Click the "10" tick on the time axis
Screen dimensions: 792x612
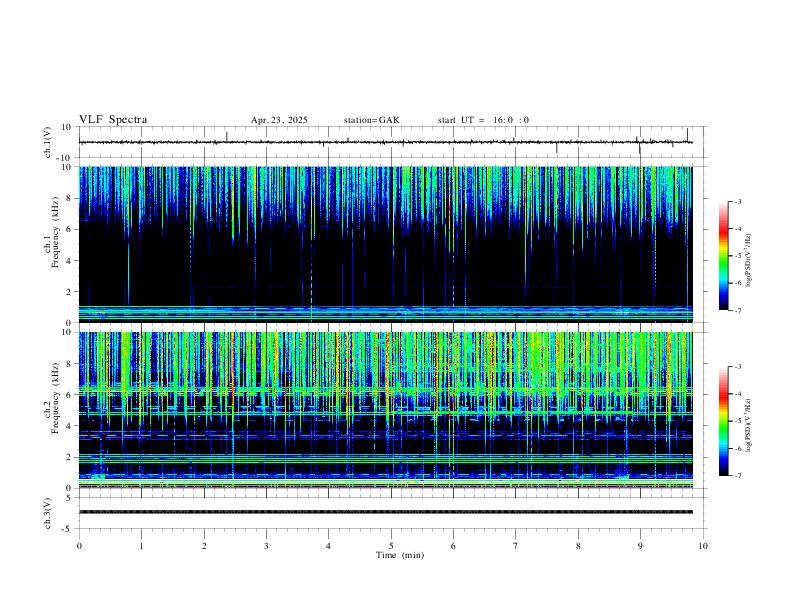pyautogui.click(x=703, y=546)
